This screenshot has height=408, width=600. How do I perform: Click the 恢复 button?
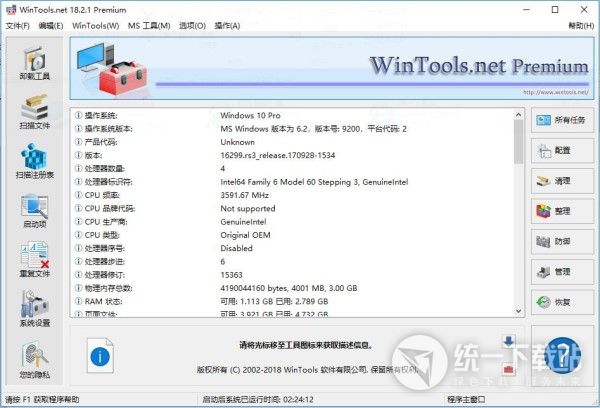(x=562, y=302)
